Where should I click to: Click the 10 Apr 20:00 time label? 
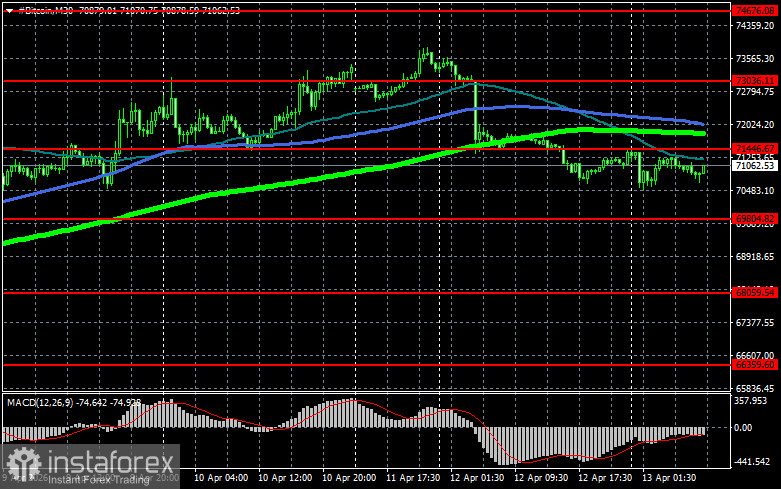pyautogui.click(x=349, y=478)
